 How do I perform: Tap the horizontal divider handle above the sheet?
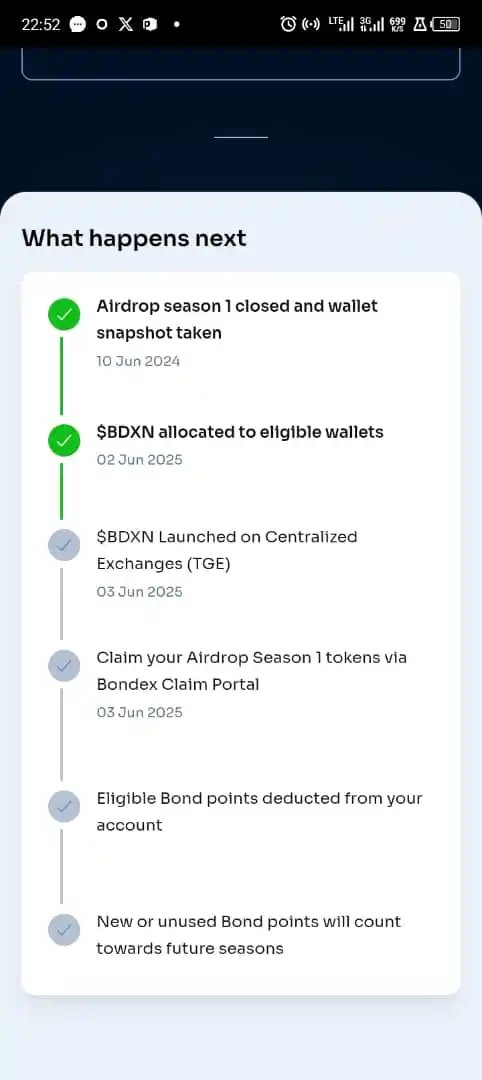tap(241, 137)
